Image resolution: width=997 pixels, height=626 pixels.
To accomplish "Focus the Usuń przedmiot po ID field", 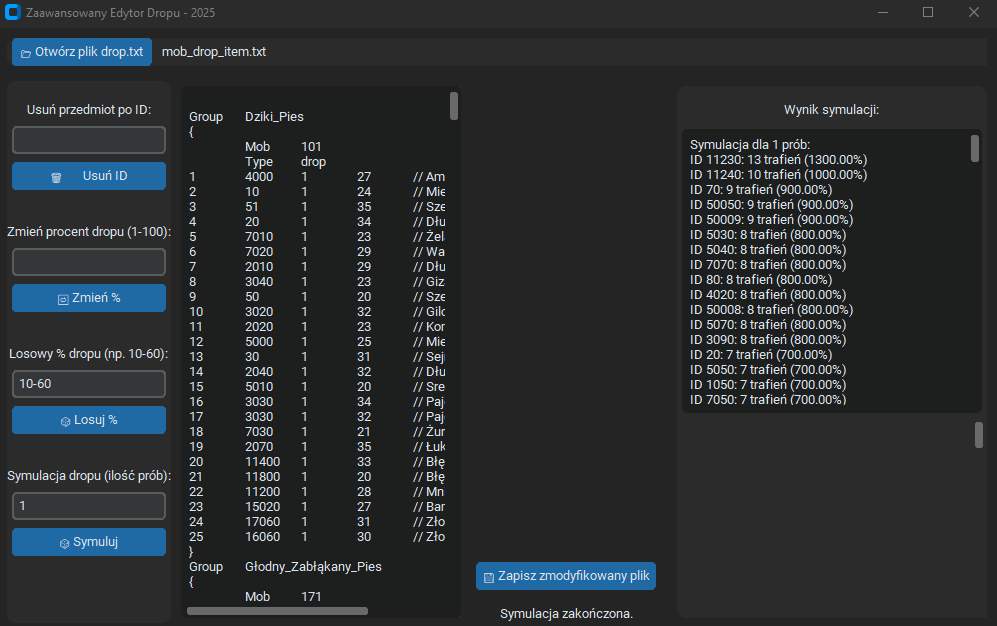I will pyautogui.click(x=89, y=140).
